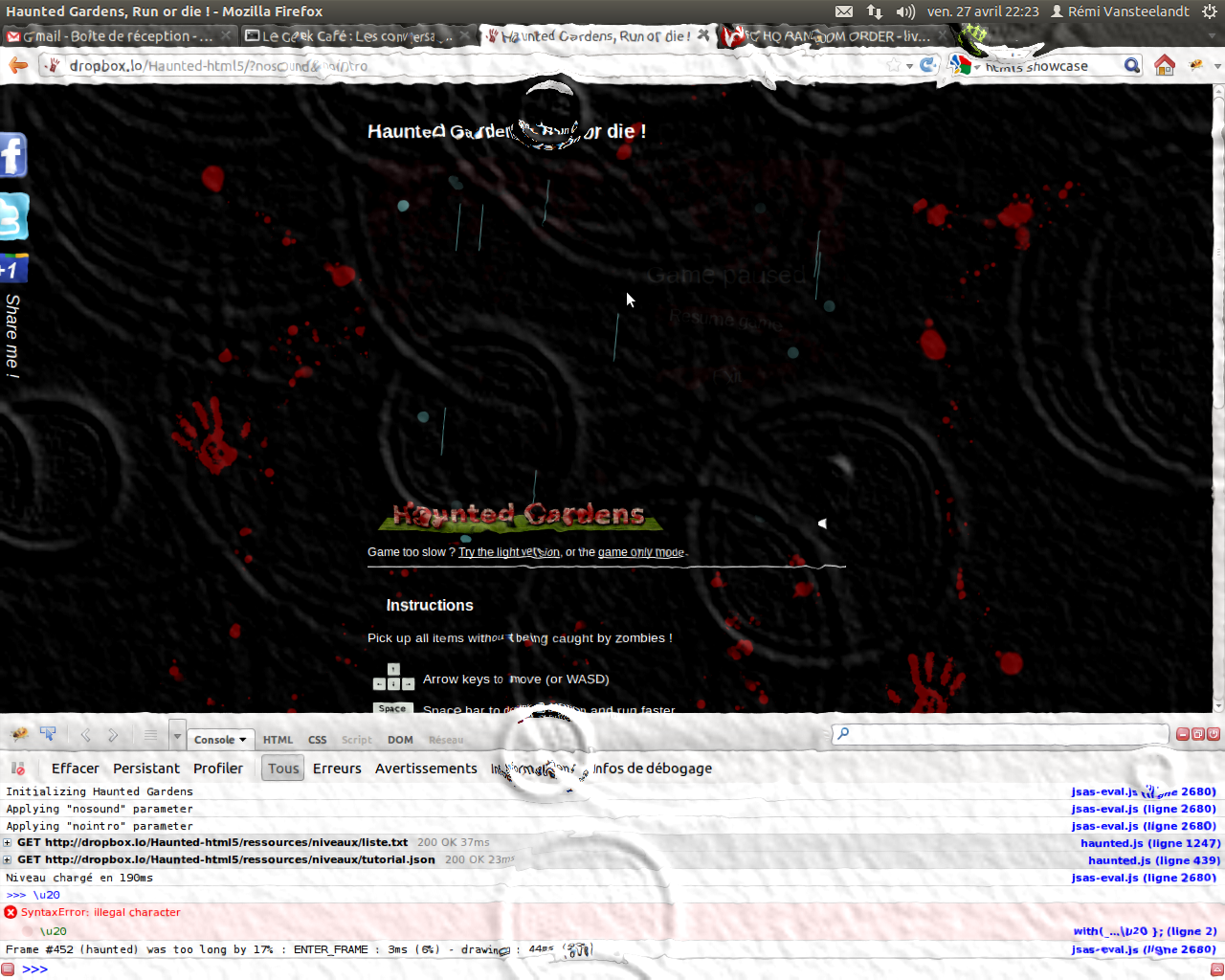Click the Twitter share icon
This screenshot has width=1225, height=980.
13,216
